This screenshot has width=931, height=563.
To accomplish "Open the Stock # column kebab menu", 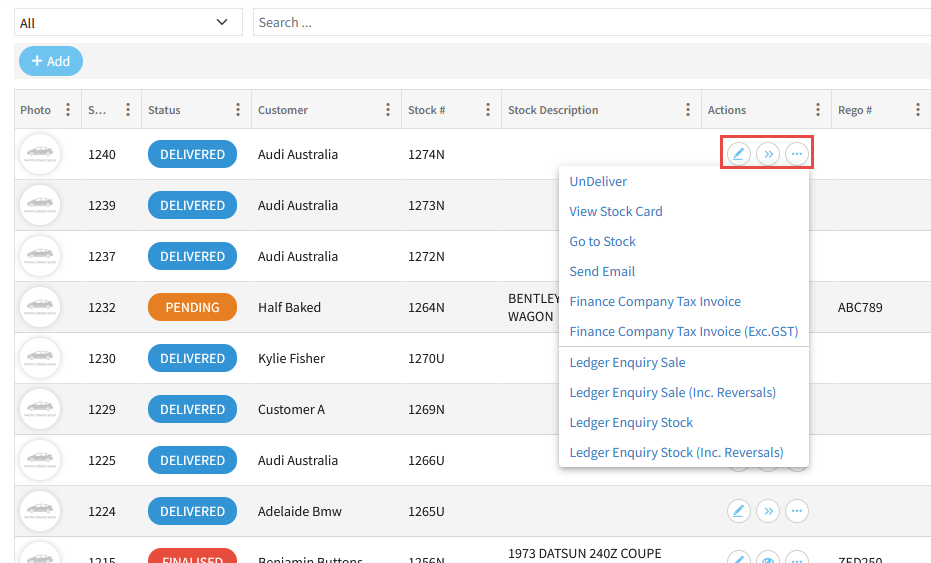I will click(488, 110).
